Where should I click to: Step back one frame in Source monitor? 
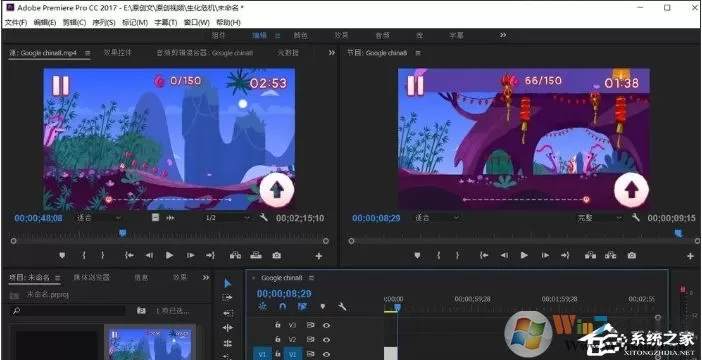click(149, 255)
